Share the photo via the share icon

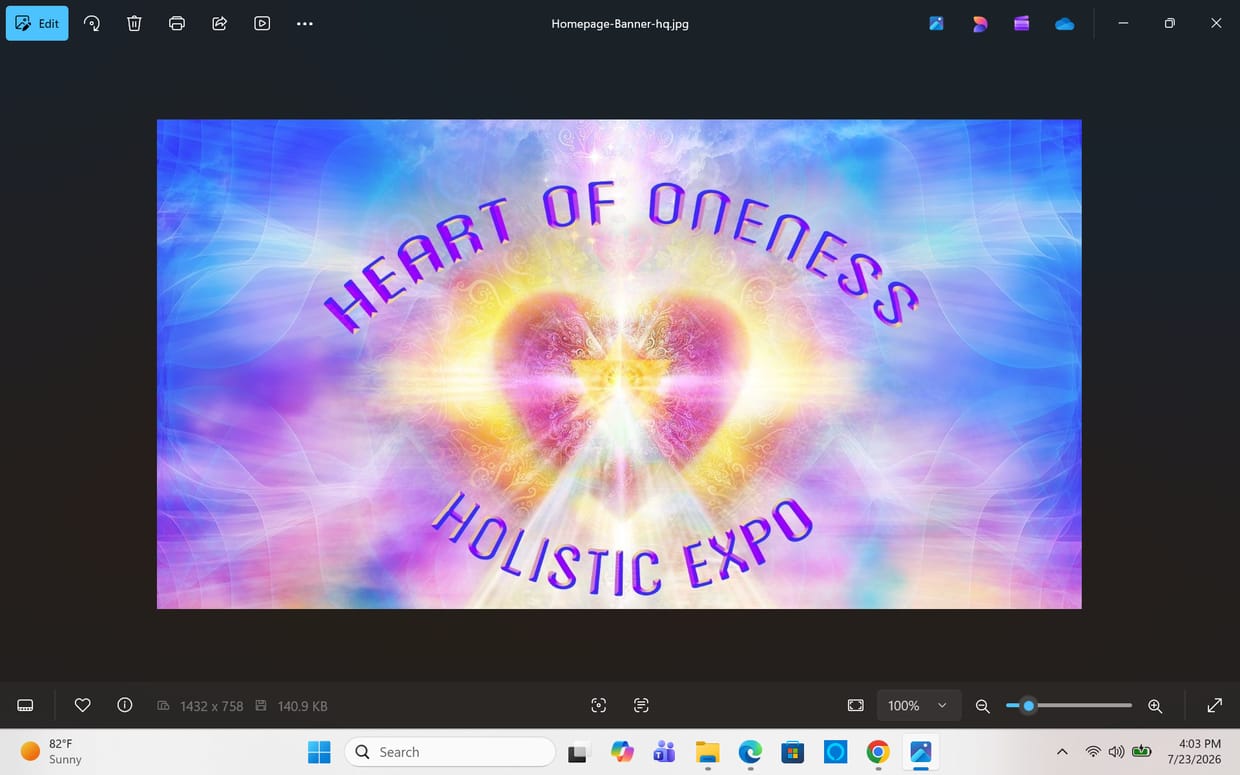(219, 23)
